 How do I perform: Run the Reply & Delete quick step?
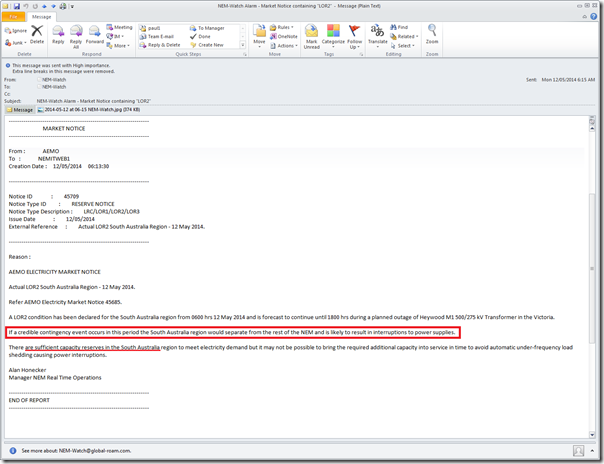click(160, 45)
